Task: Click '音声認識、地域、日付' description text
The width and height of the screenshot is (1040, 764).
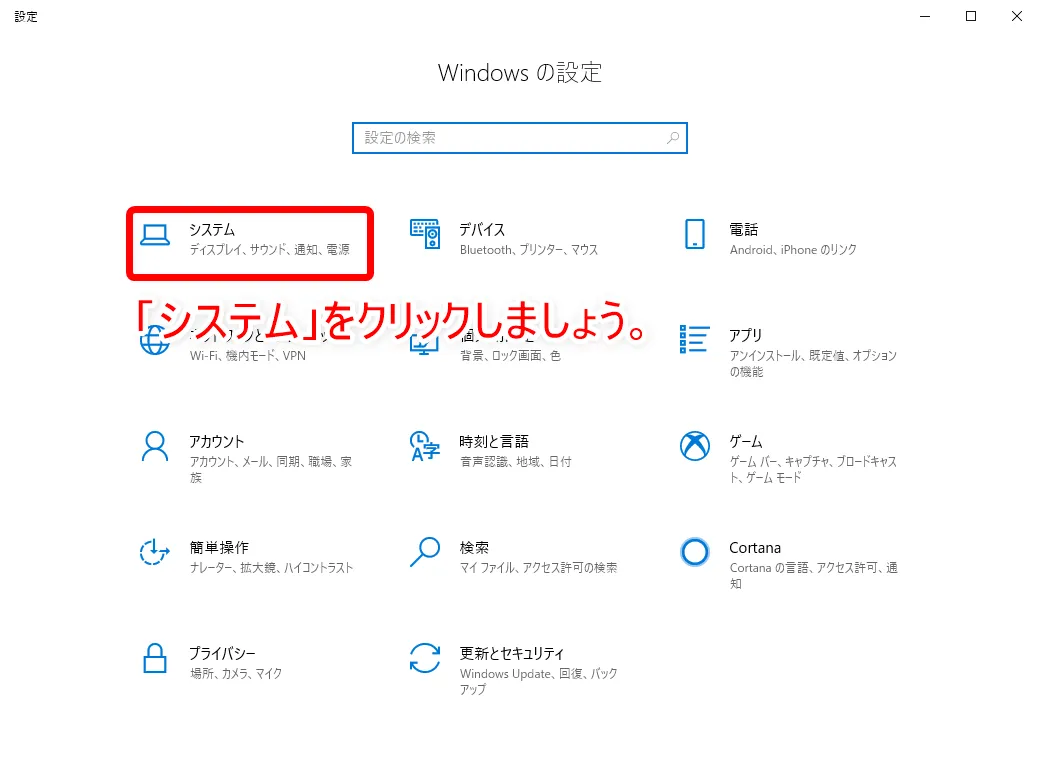Action: point(515,462)
